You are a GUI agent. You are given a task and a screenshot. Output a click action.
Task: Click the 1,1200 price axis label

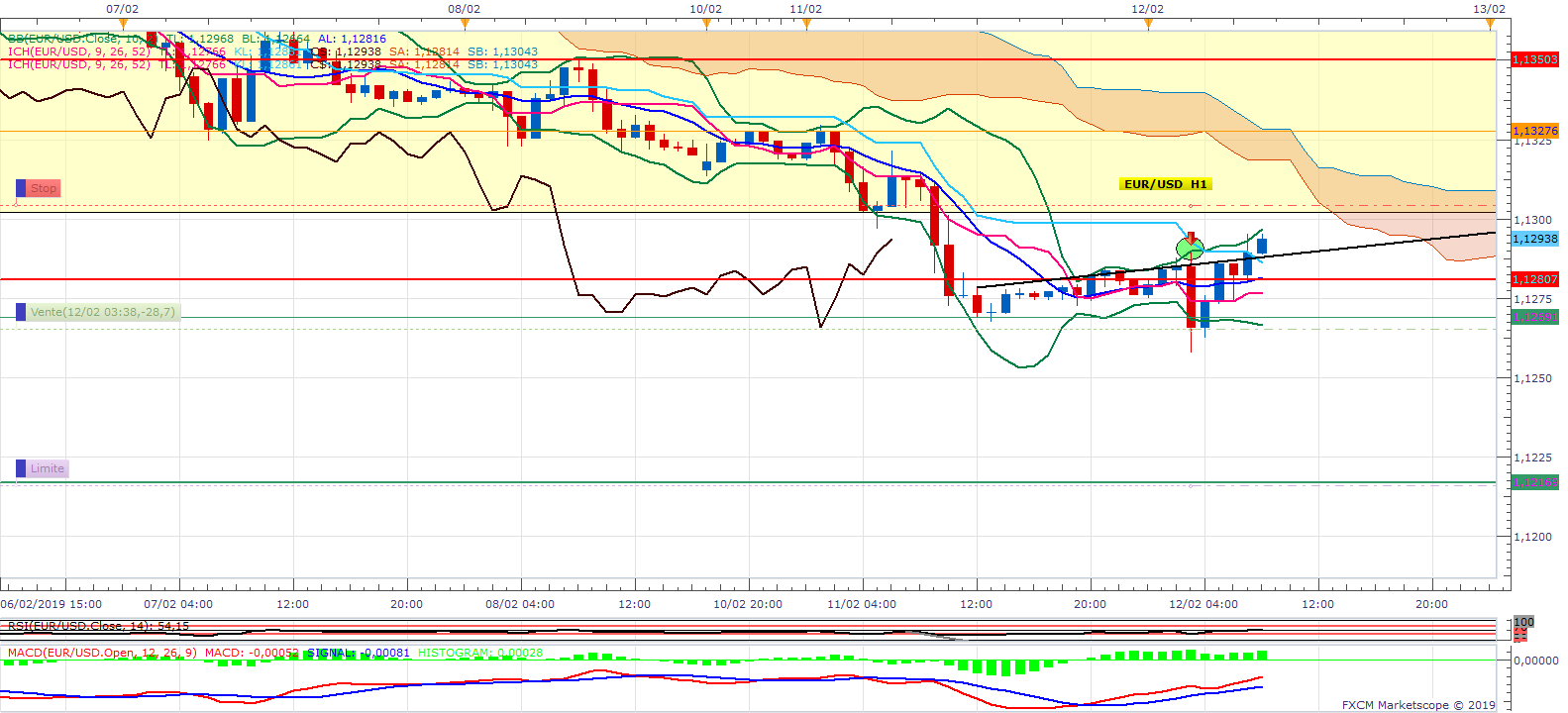coord(1532,537)
